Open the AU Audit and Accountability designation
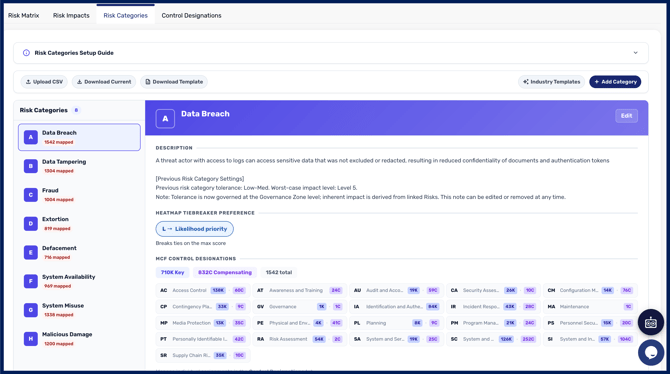Viewport: 670px width, 374px height. pyautogui.click(x=397, y=290)
